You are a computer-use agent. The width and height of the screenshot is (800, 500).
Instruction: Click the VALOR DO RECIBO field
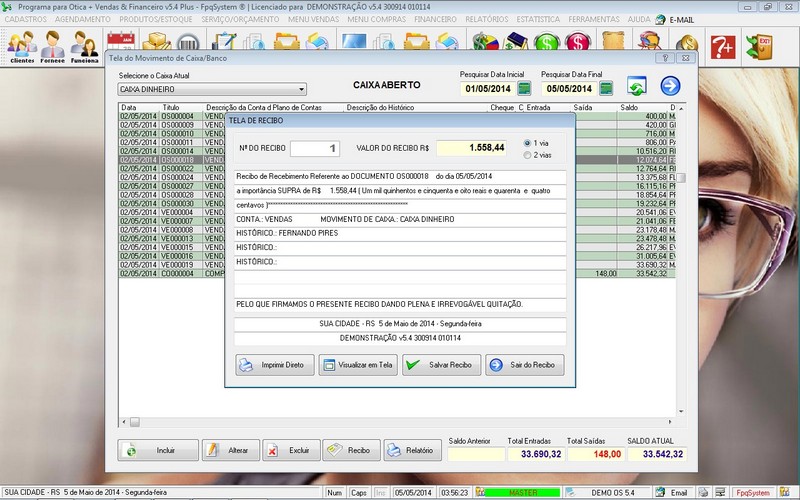pyautogui.click(x=471, y=148)
